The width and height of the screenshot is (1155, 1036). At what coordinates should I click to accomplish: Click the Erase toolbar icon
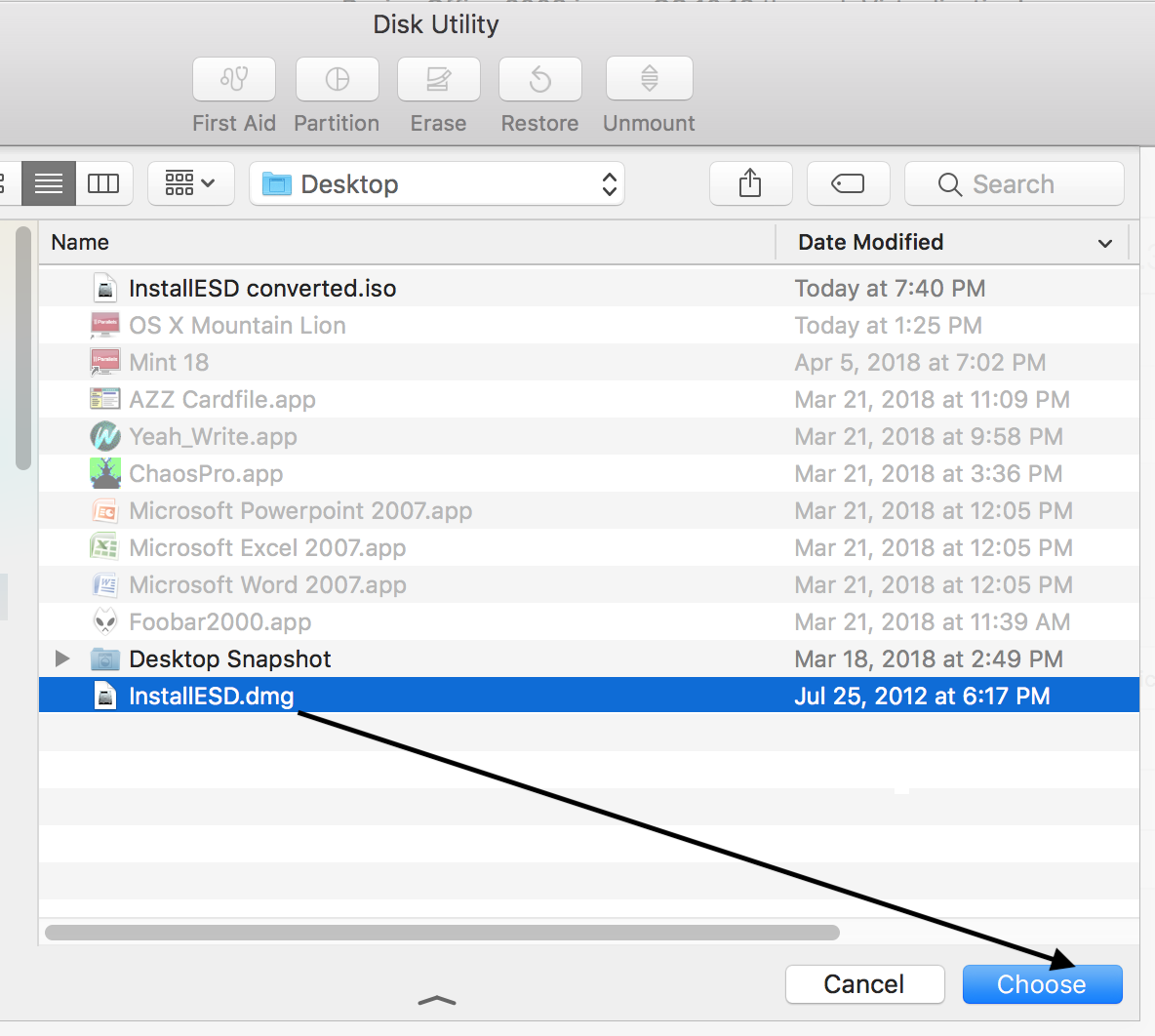[x=438, y=79]
